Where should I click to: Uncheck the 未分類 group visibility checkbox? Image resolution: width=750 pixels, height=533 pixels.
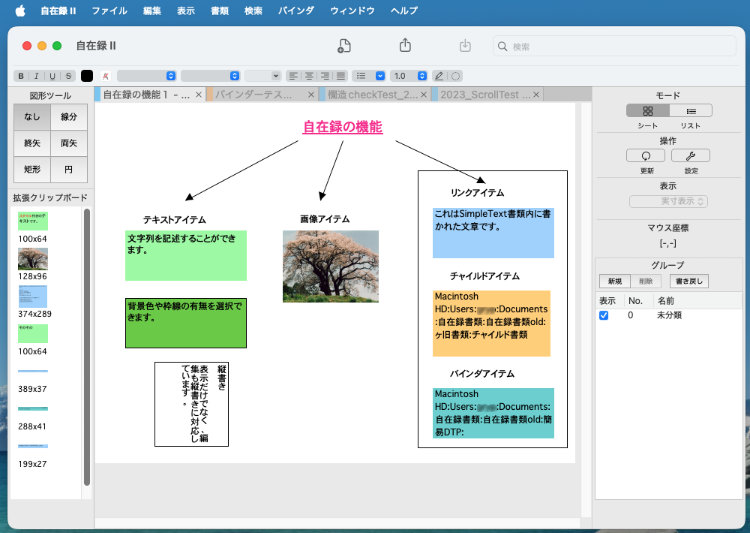pyautogui.click(x=603, y=315)
